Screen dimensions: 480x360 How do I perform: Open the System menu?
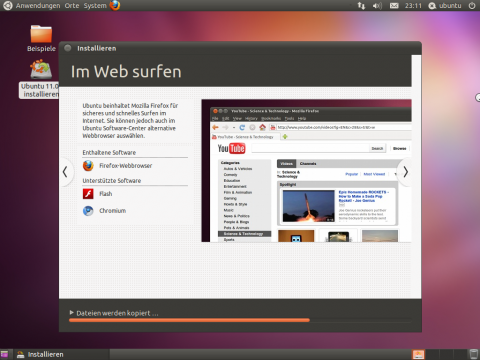95,6
